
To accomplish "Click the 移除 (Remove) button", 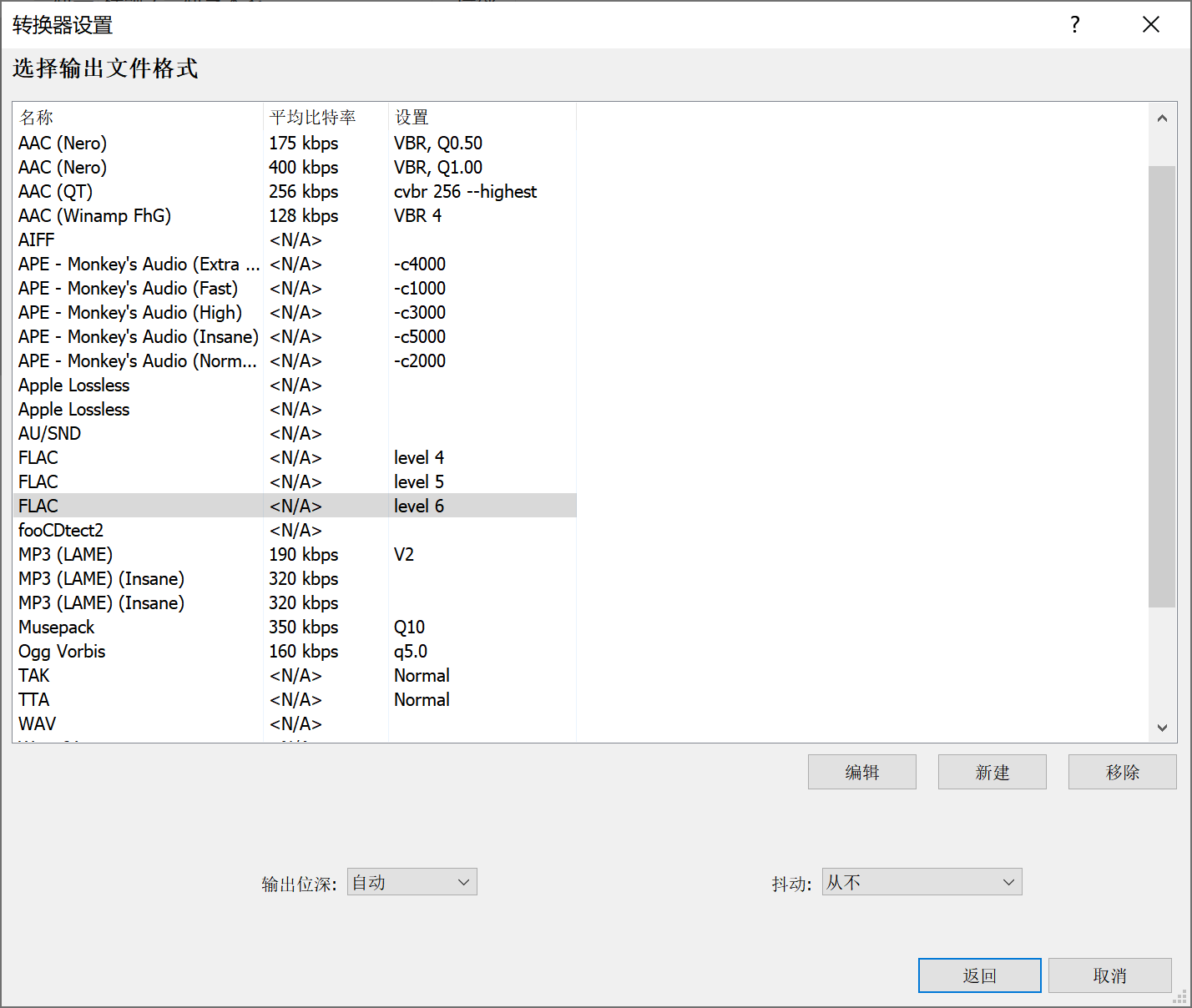I will pos(1123,772).
